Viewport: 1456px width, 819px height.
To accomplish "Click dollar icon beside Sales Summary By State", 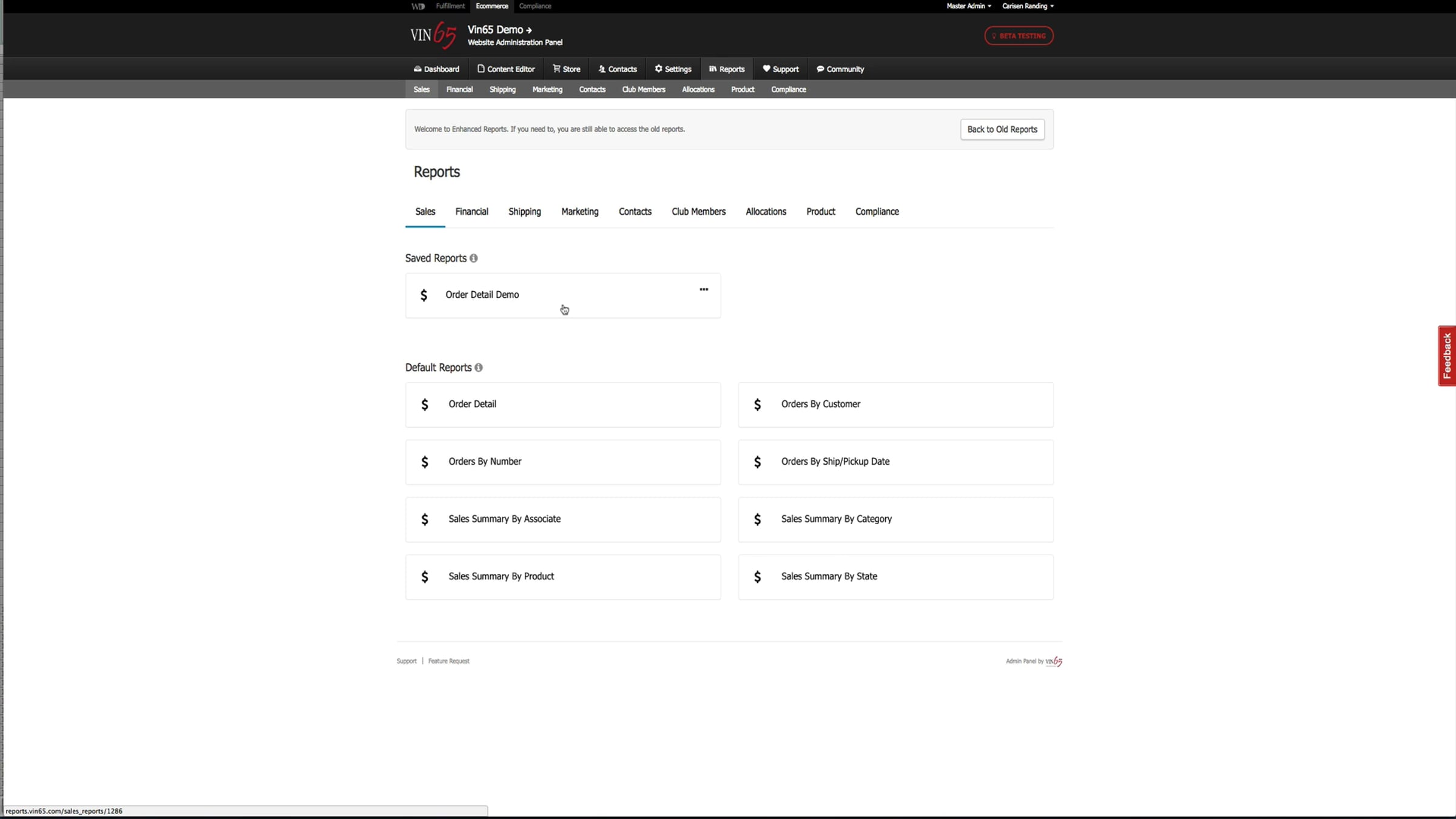I will (757, 577).
